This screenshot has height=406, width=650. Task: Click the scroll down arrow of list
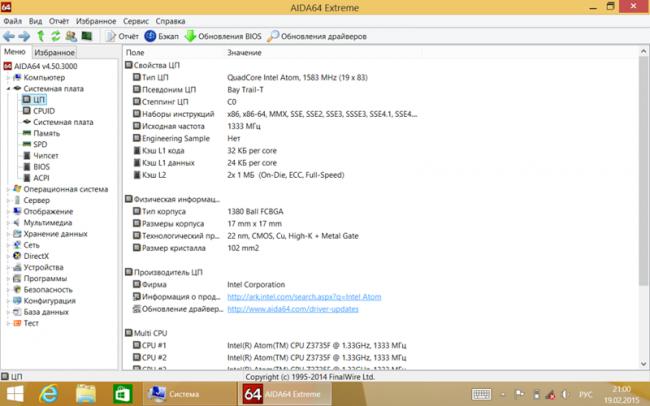(x=643, y=364)
